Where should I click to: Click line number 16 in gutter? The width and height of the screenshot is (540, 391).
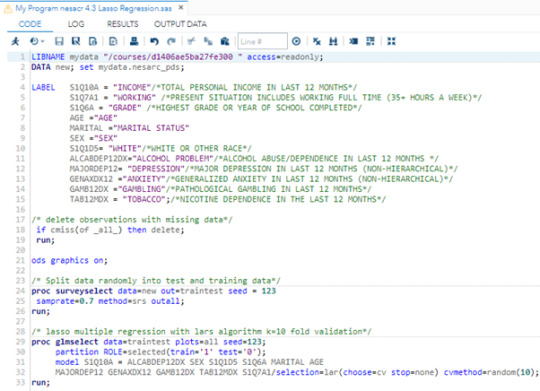20,209
